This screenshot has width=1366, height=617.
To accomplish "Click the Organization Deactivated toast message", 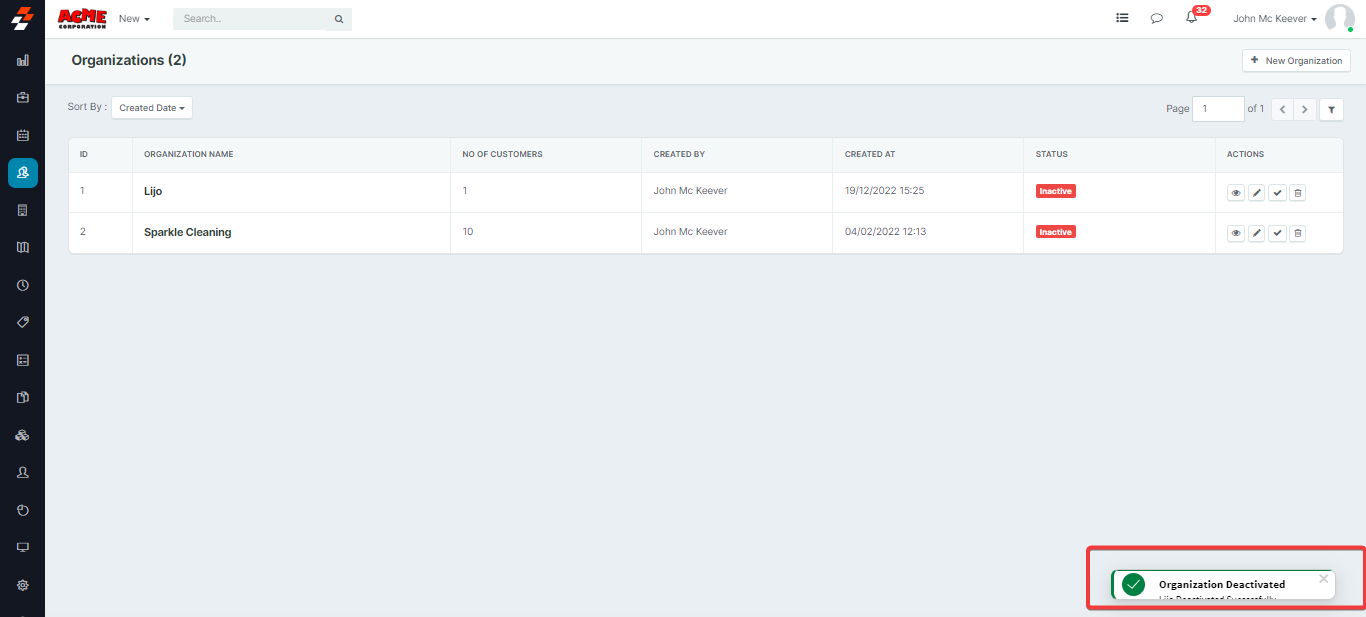I will 1223,585.
